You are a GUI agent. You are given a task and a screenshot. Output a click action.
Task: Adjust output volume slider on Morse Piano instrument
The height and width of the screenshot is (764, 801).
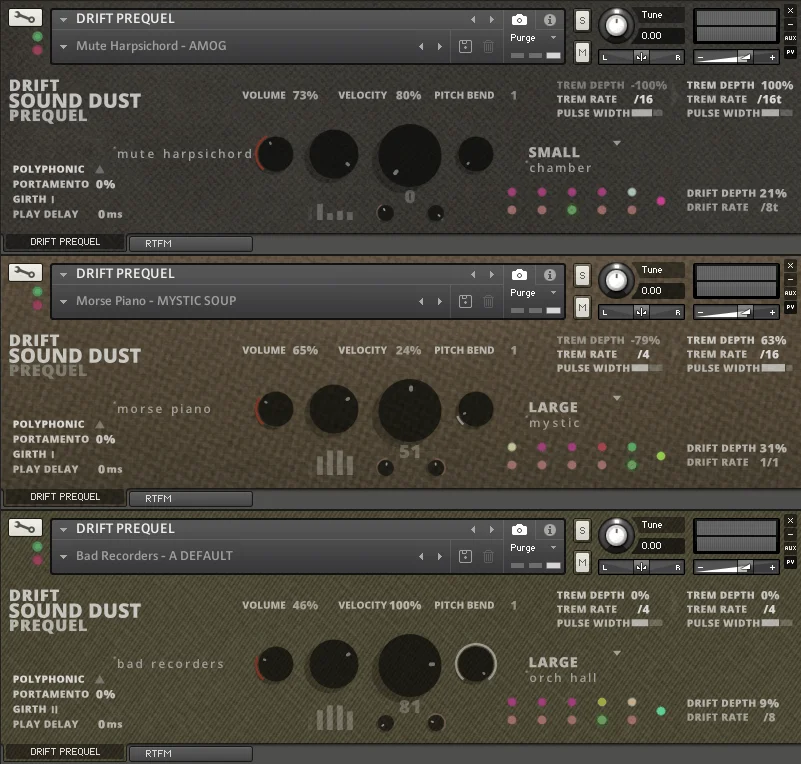736,312
